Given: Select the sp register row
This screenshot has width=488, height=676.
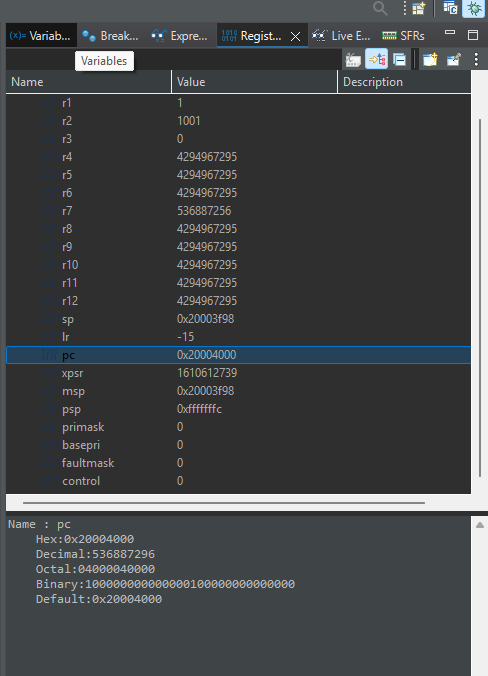Looking at the screenshot, I should [x=238, y=319].
